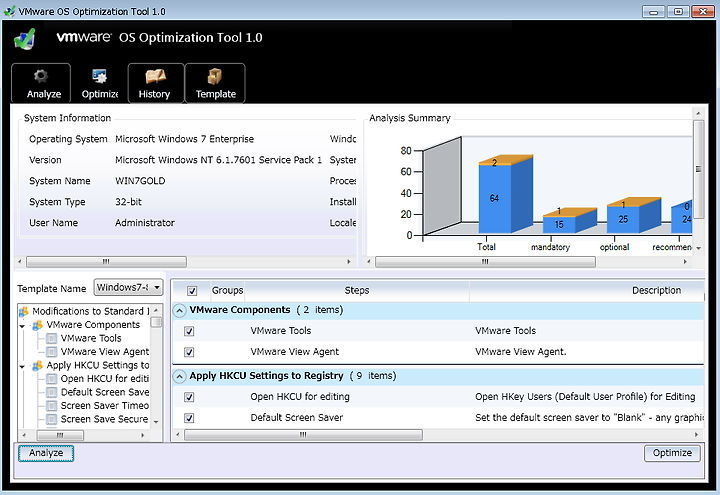
Task: Collapse the VMware Components group header
Action: tap(180, 311)
